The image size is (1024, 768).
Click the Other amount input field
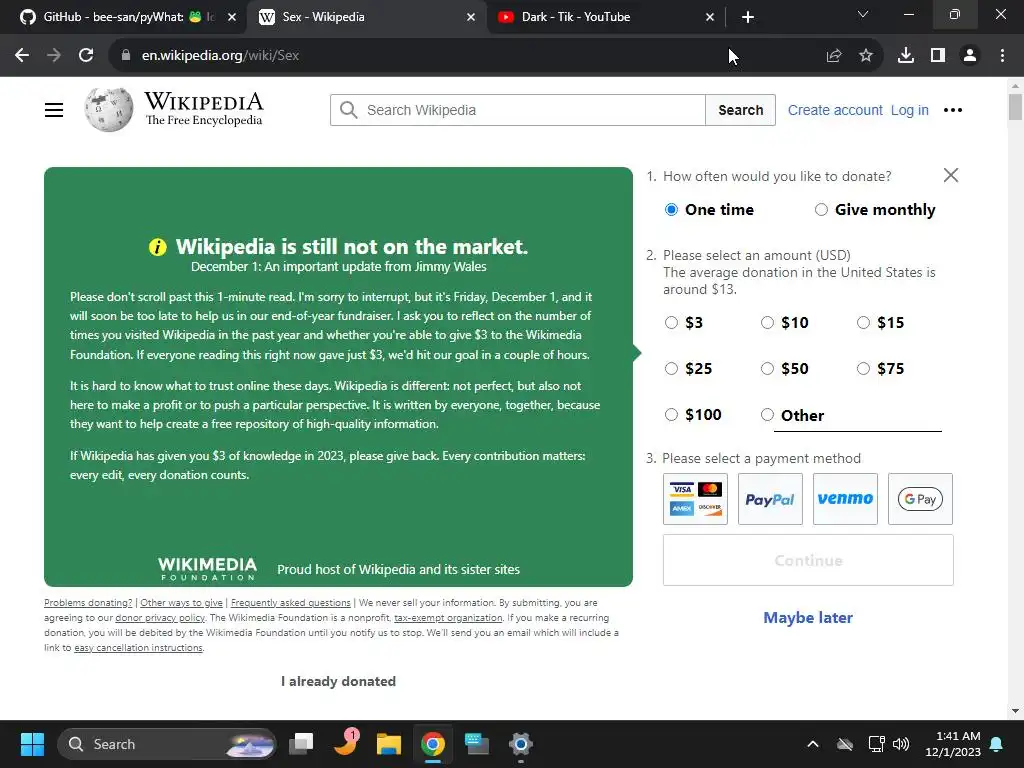pyautogui.click(x=857, y=416)
